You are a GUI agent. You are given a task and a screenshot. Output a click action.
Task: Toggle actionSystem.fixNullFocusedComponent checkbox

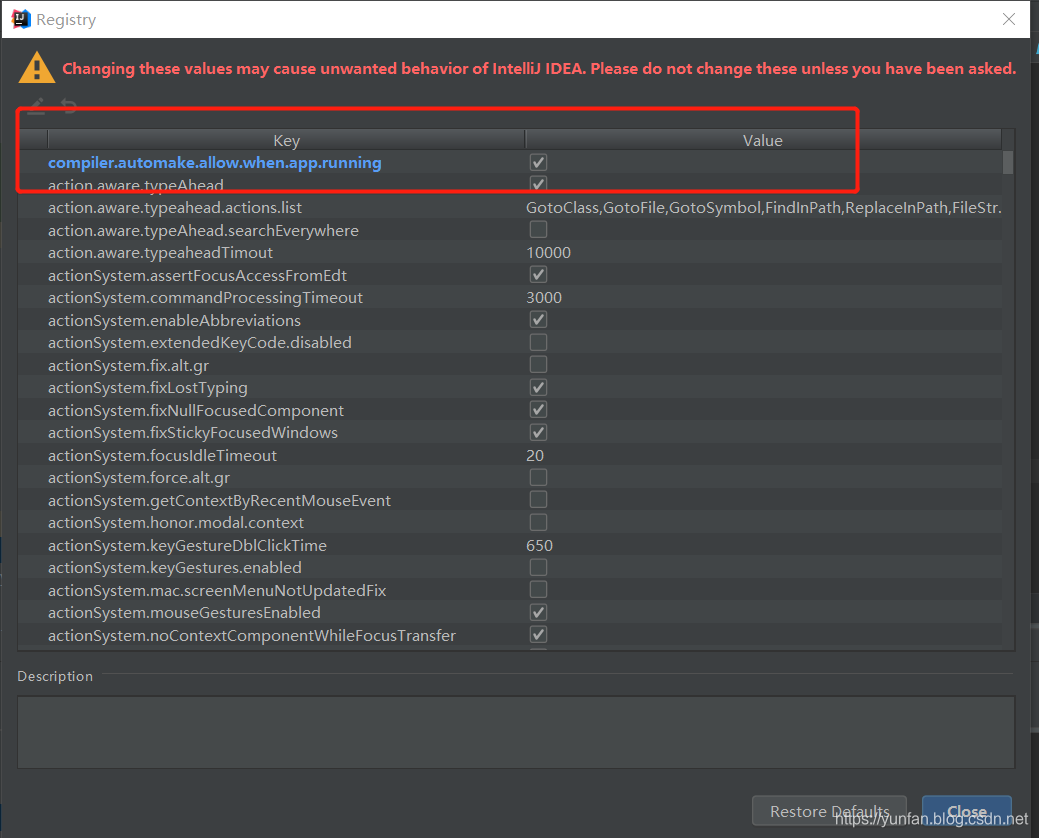[538, 410]
